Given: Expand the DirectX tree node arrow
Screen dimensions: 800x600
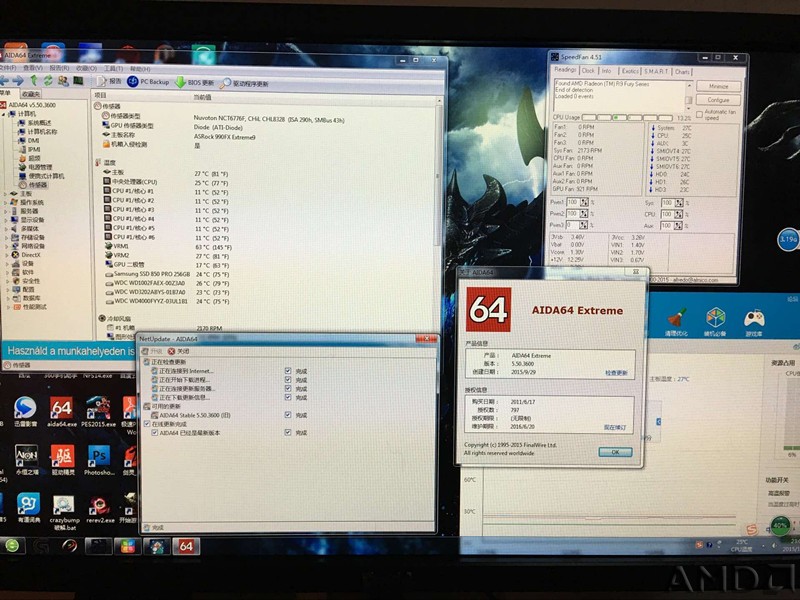Looking at the screenshot, I should click(5, 255).
